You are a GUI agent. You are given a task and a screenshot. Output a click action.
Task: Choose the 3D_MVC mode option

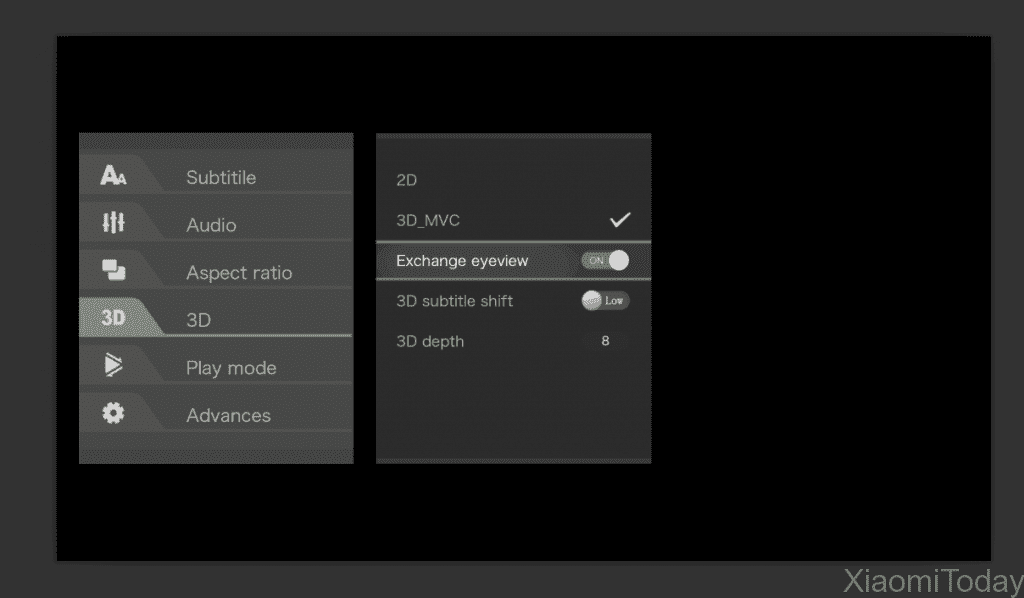[x=428, y=220]
